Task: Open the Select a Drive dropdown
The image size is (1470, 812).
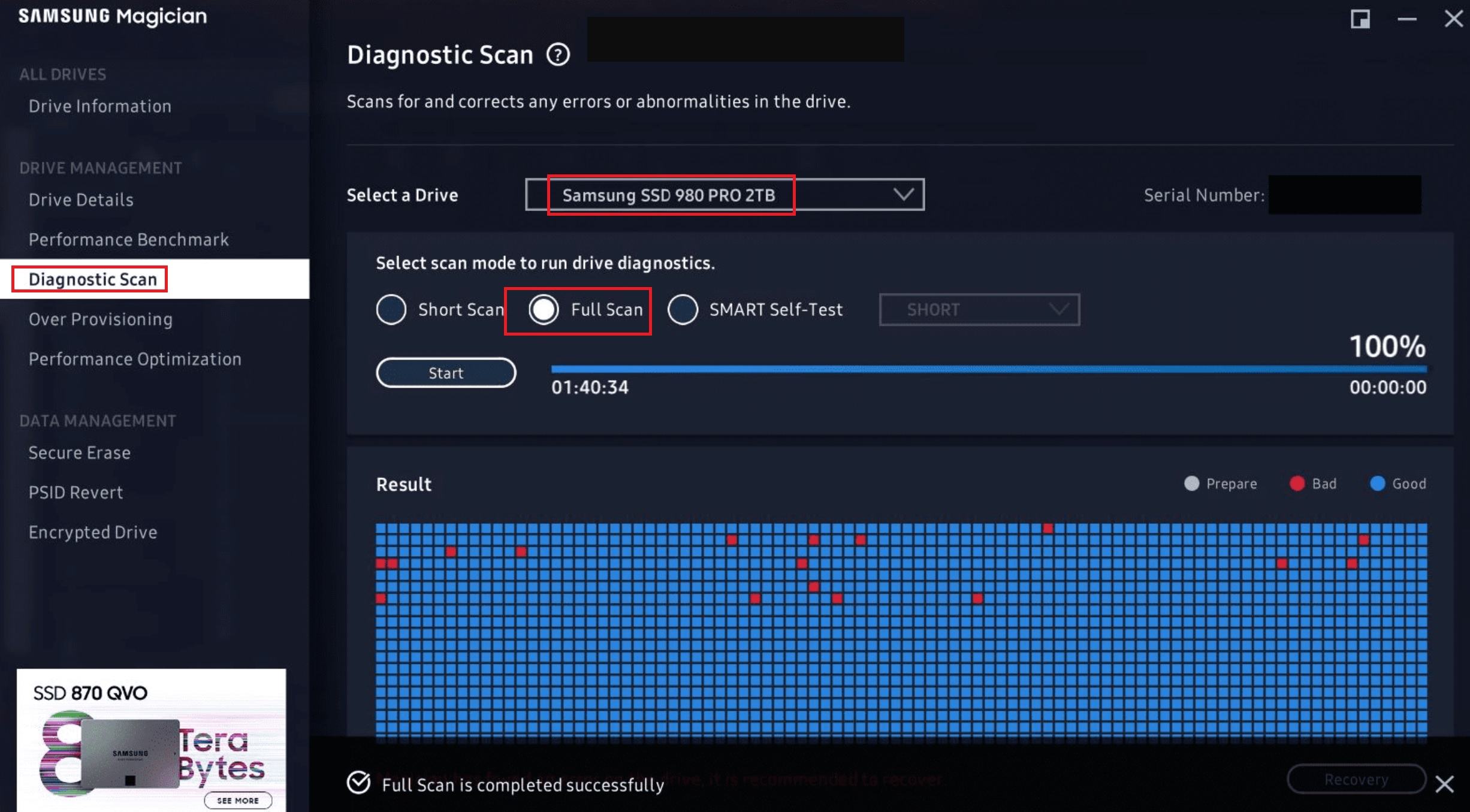Action: (725, 195)
